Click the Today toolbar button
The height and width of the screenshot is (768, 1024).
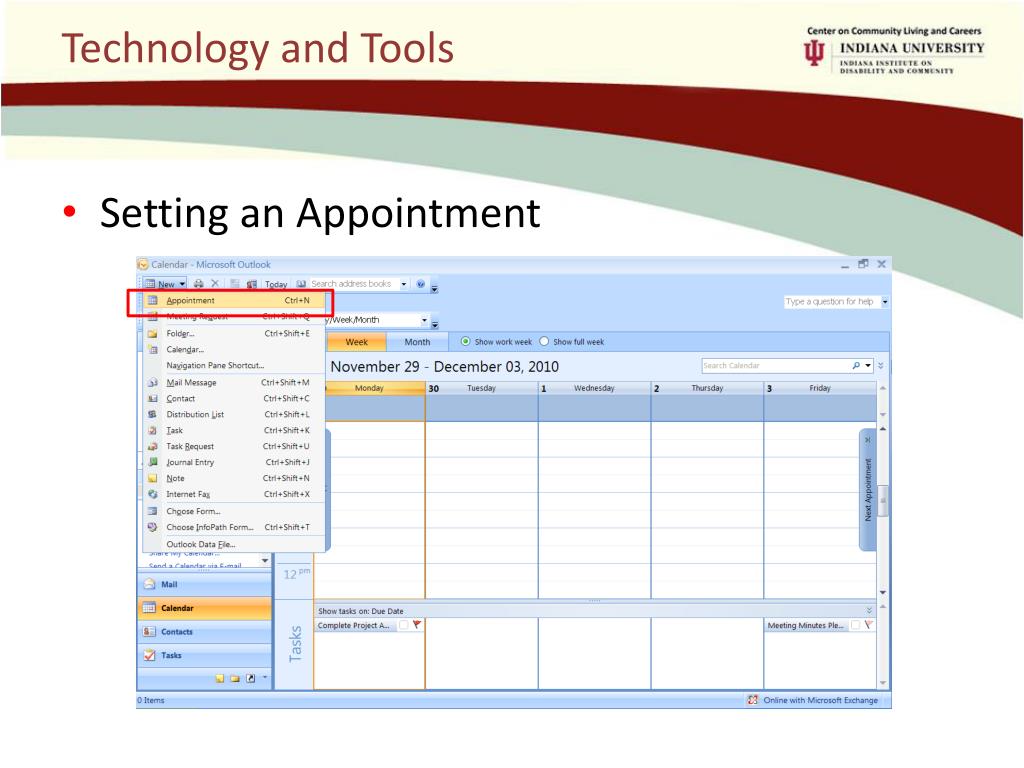click(x=276, y=284)
